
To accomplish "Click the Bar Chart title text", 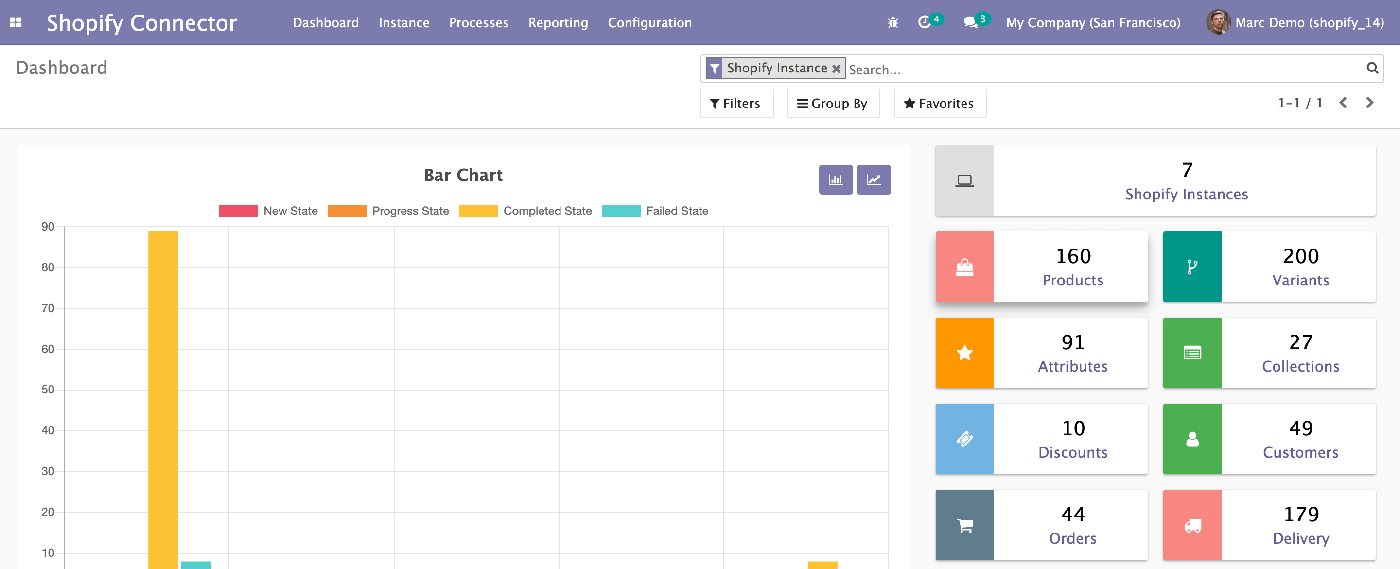I will click(463, 175).
